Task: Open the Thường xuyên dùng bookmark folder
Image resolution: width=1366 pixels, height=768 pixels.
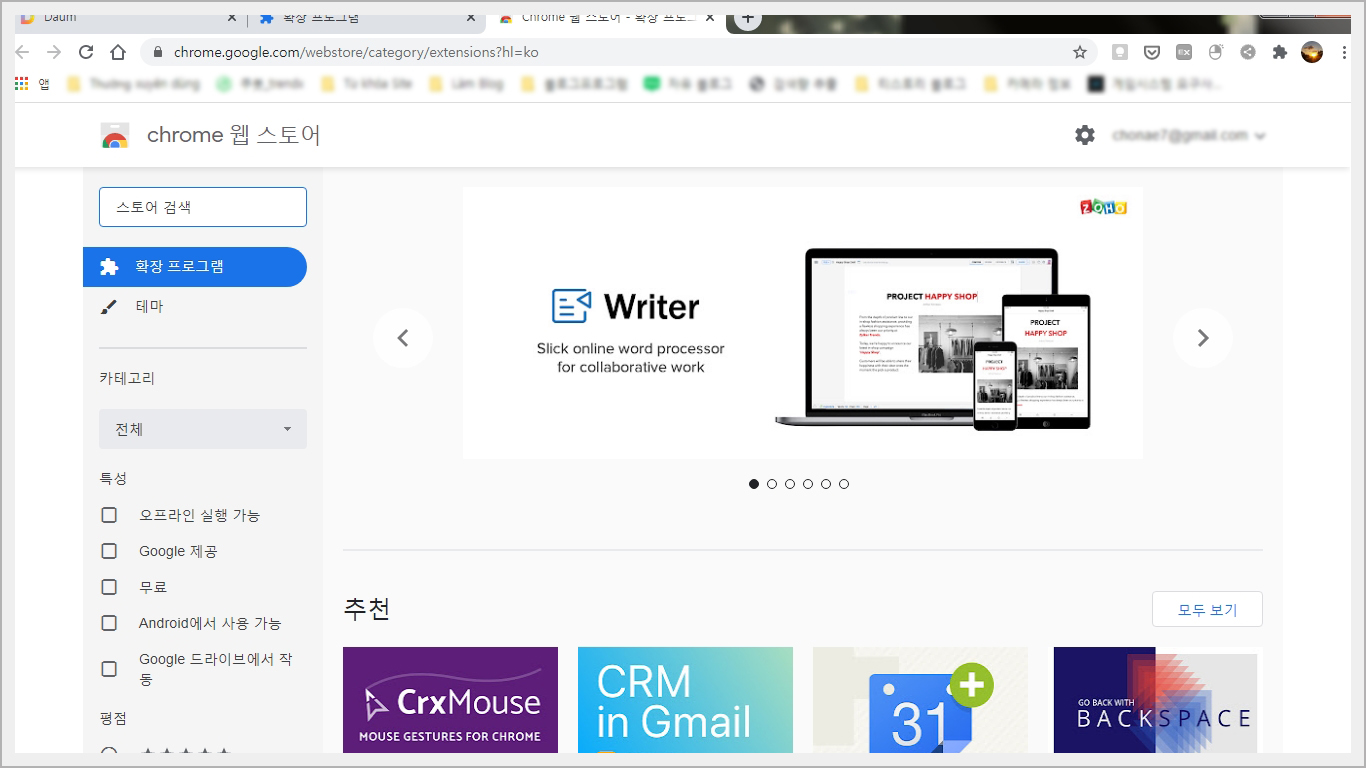Action: pos(134,84)
